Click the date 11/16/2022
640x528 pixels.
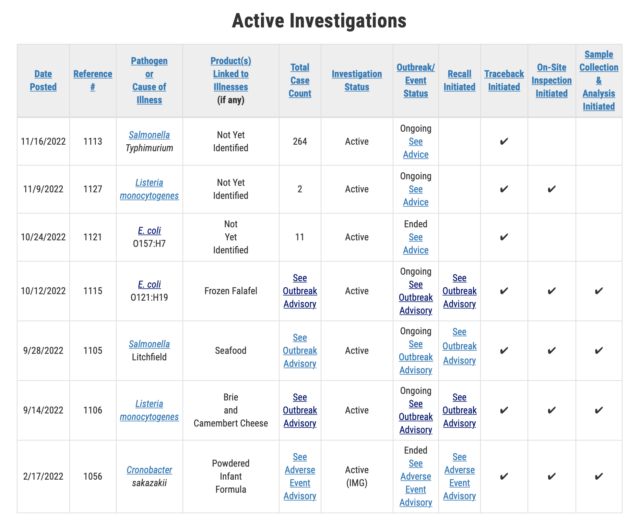[43, 142]
